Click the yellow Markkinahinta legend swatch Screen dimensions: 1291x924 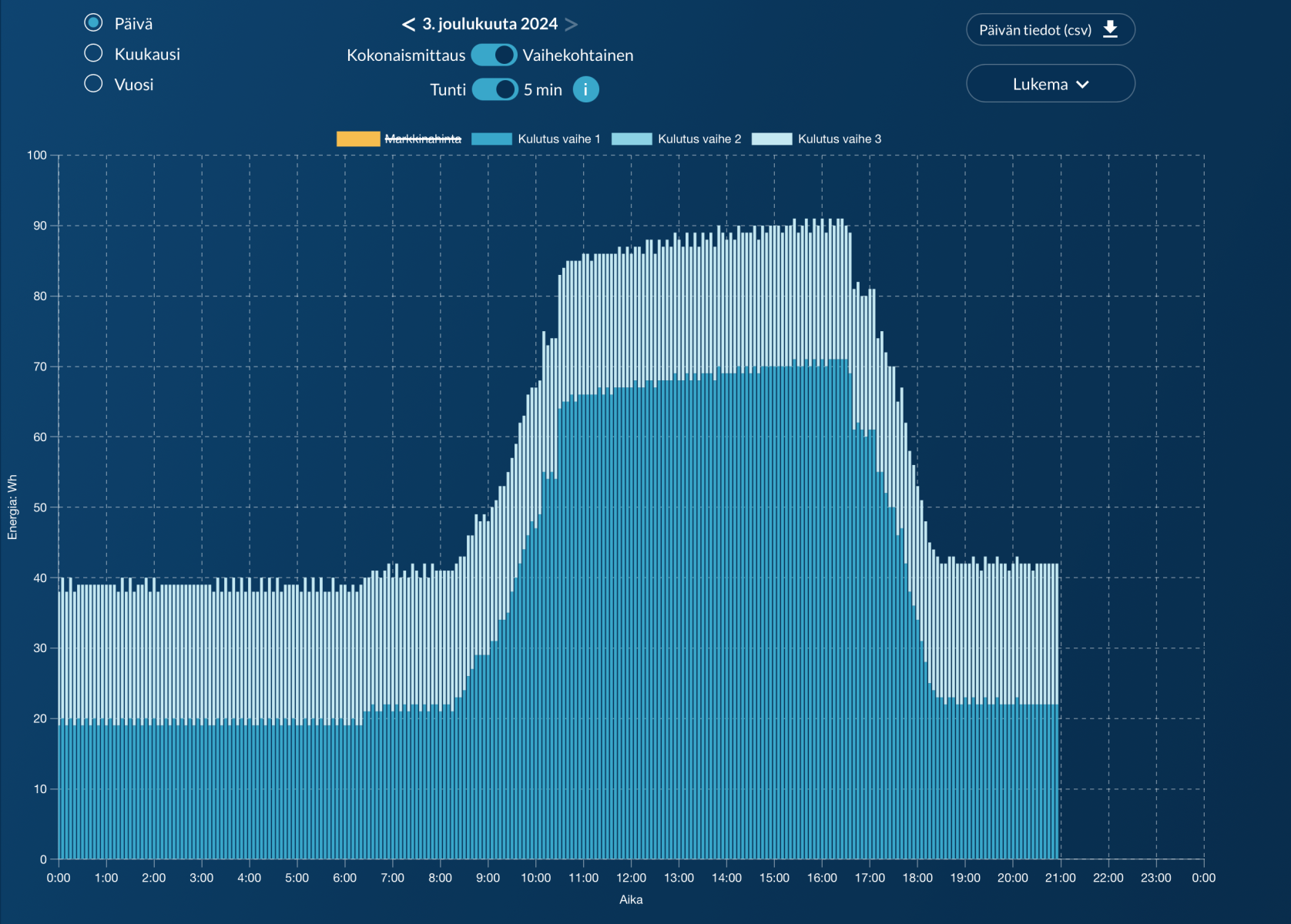coord(358,139)
